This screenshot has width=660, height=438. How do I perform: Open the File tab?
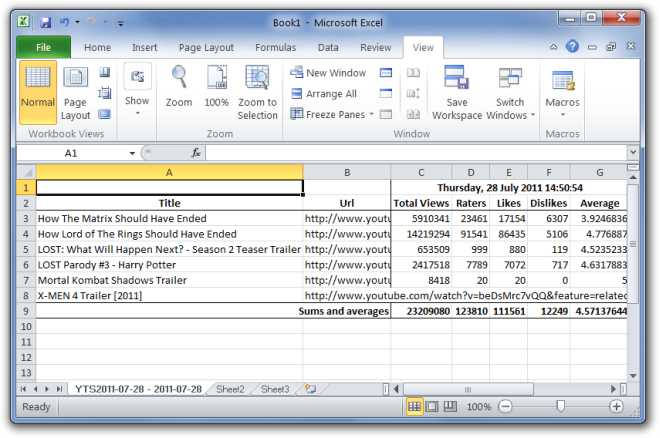pyautogui.click(x=43, y=48)
